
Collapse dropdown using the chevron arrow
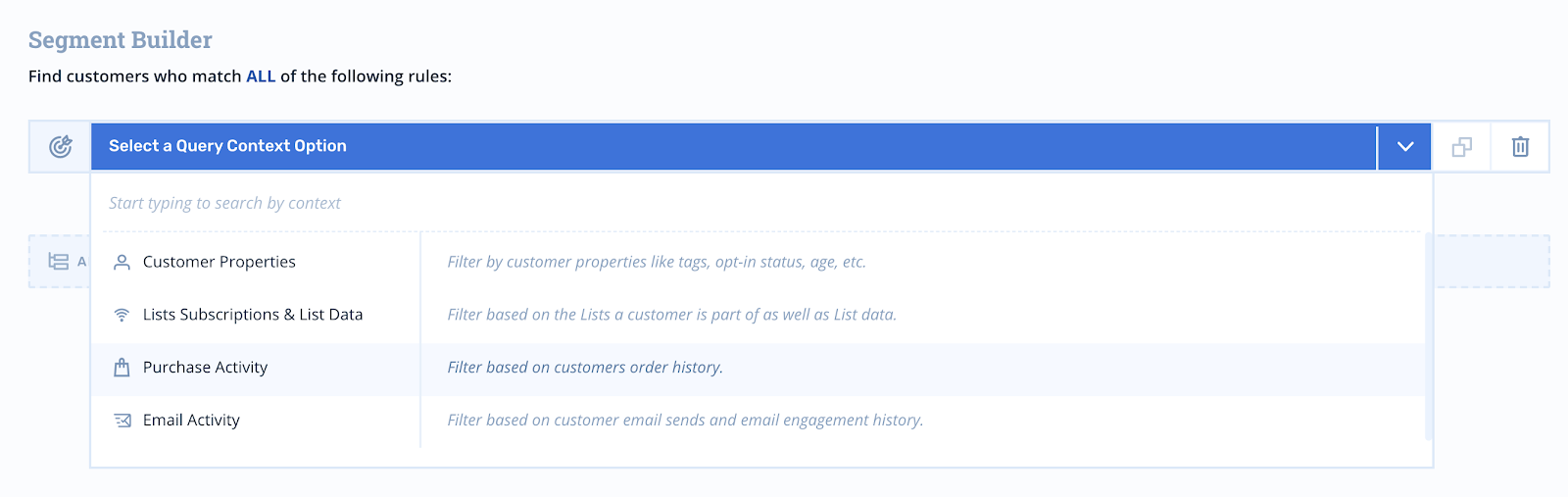[x=1405, y=147]
